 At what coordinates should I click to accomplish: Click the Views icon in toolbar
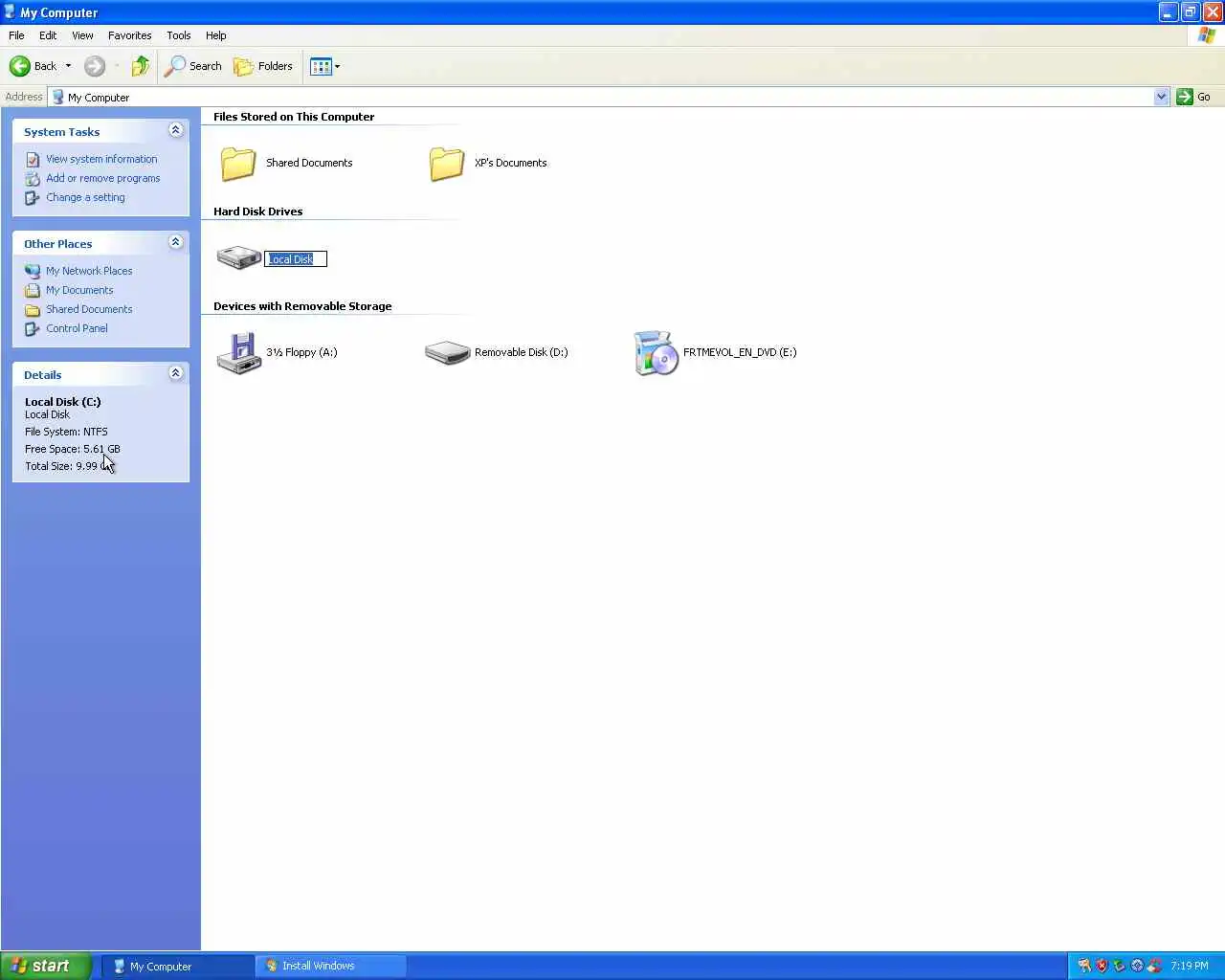pyautogui.click(x=320, y=66)
